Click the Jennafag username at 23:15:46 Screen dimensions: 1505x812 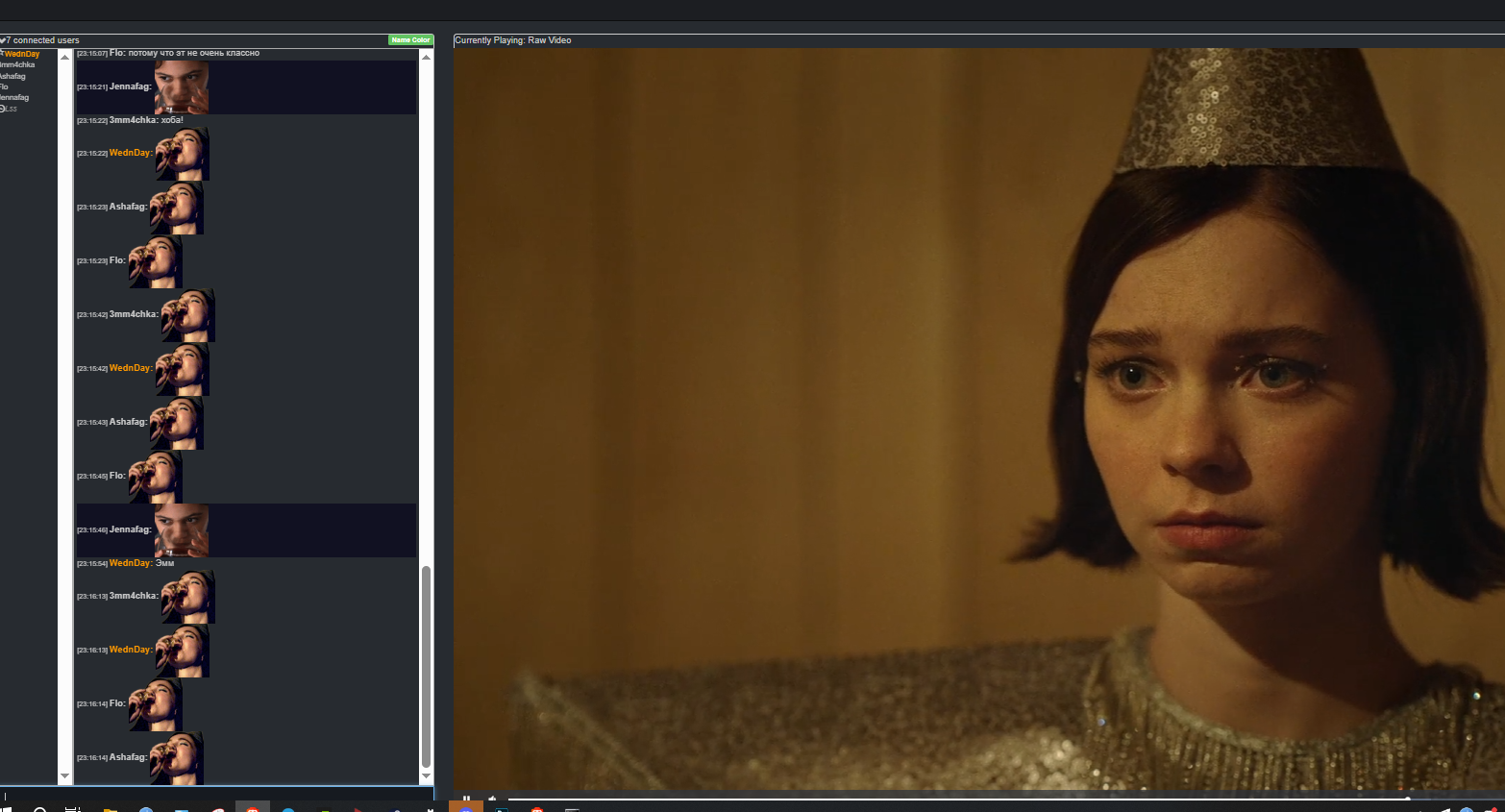(x=131, y=529)
